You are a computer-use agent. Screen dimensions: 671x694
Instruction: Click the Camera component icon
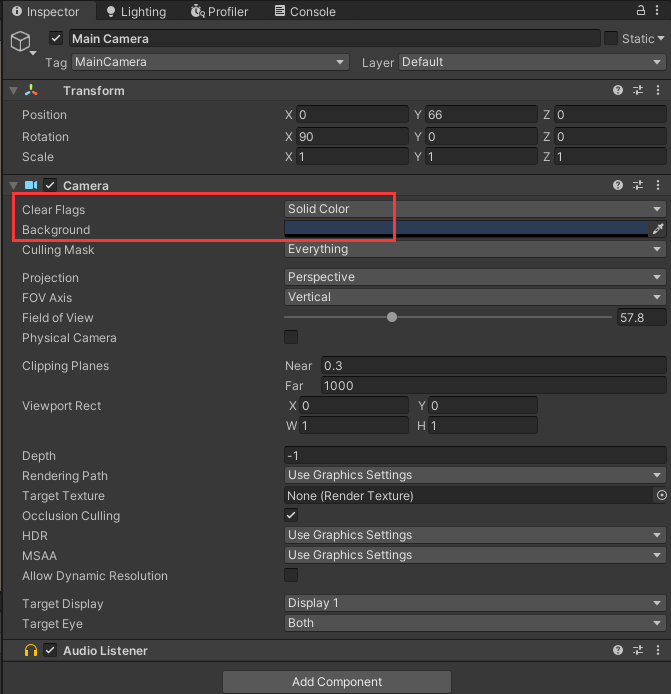[x=31, y=185]
